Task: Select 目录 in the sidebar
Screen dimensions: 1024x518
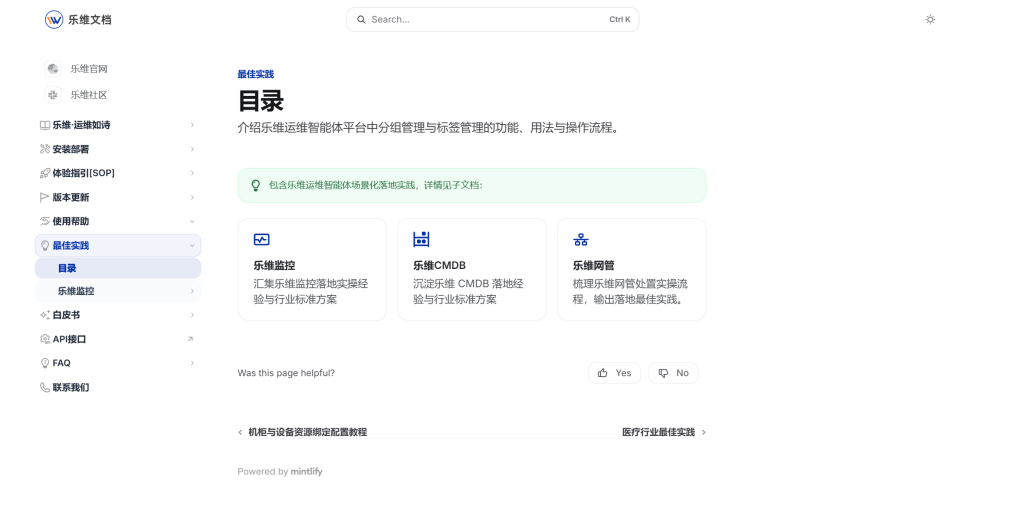Action: coord(118,268)
